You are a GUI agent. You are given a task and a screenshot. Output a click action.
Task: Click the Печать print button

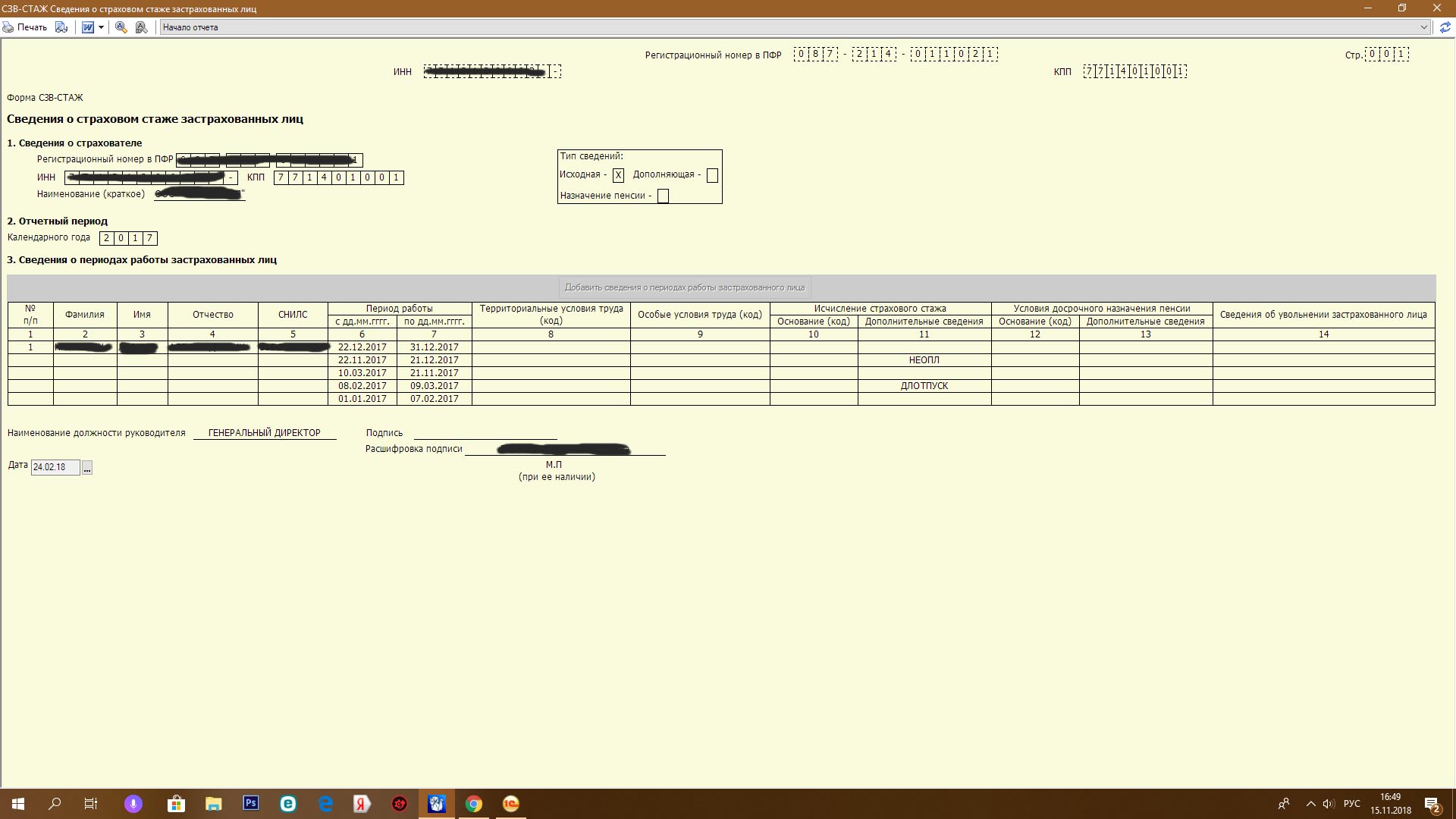click(25, 27)
